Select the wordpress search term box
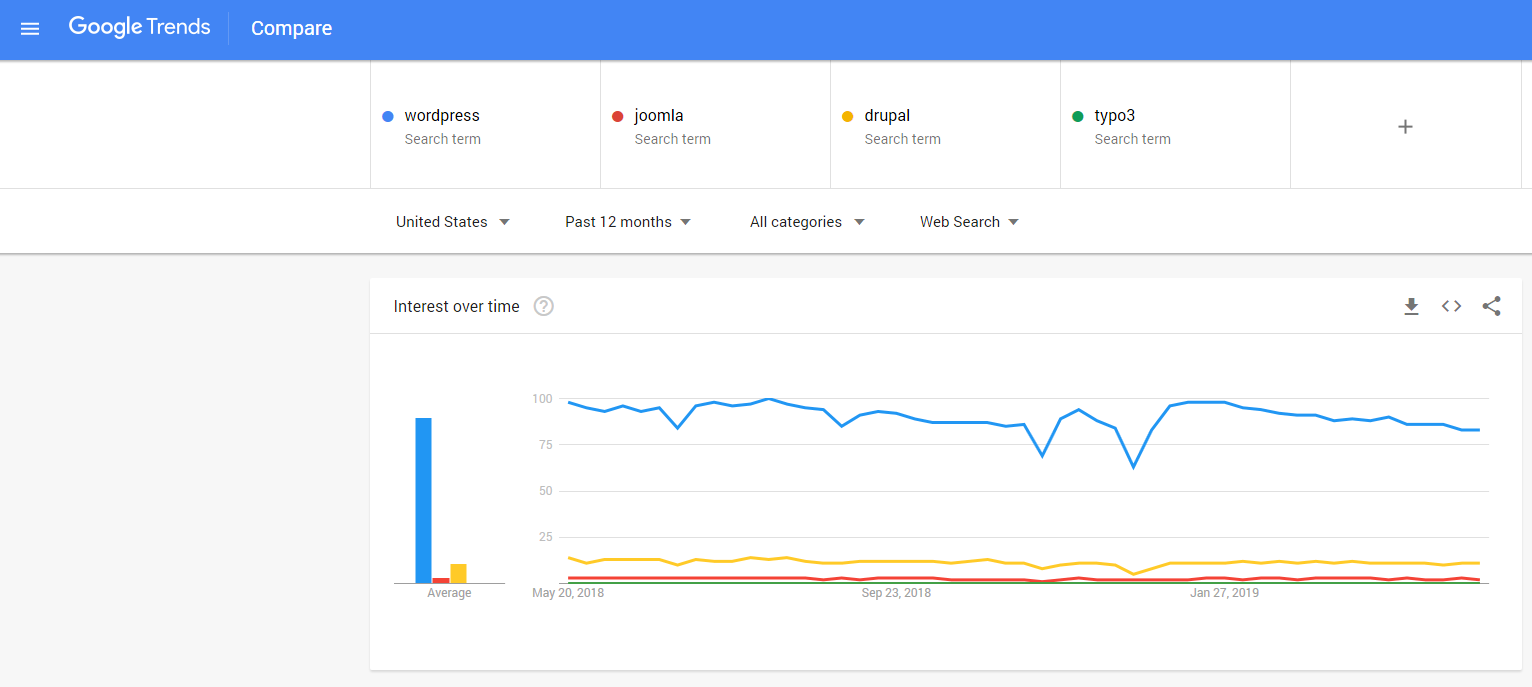The image size is (1532, 687). click(x=485, y=125)
